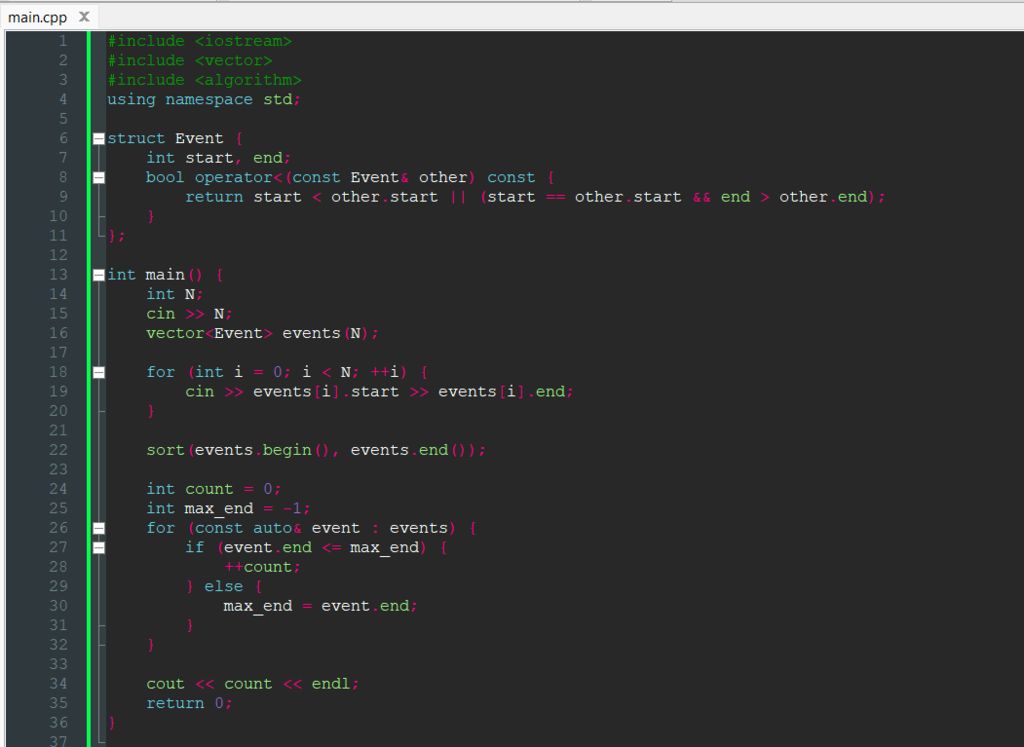Collapse the int main() fold marker

99,275
